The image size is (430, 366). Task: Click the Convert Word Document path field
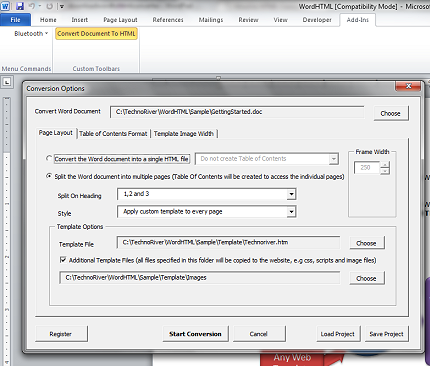click(x=237, y=112)
